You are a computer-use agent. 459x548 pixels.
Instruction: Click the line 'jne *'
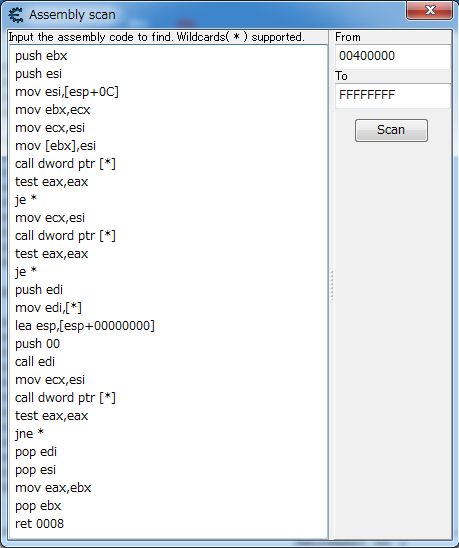coord(29,434)
